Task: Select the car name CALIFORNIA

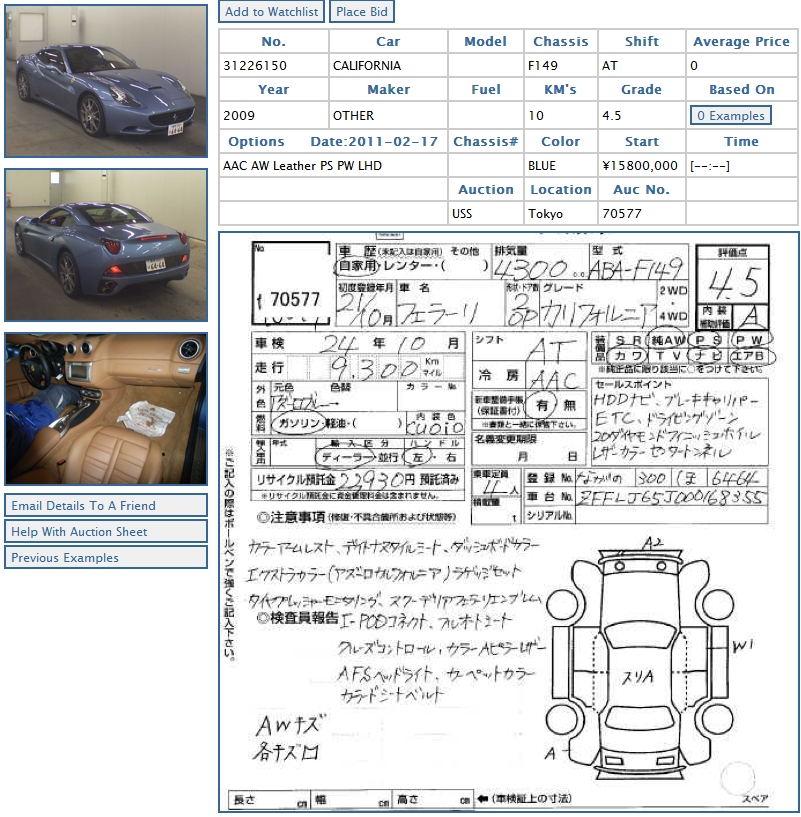Action: tap(367, 66)
